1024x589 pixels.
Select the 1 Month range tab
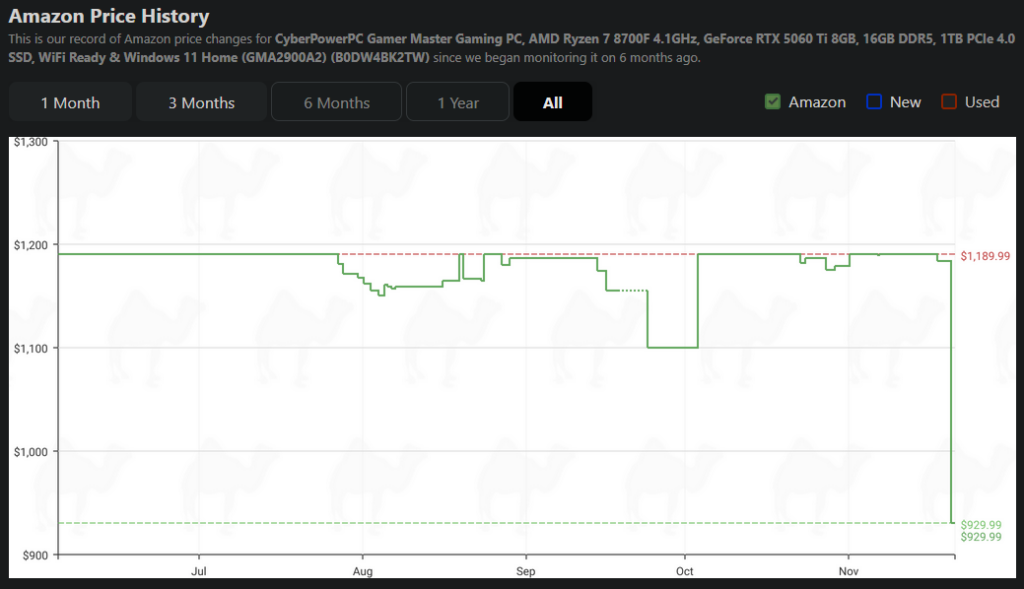click(70, 102)
